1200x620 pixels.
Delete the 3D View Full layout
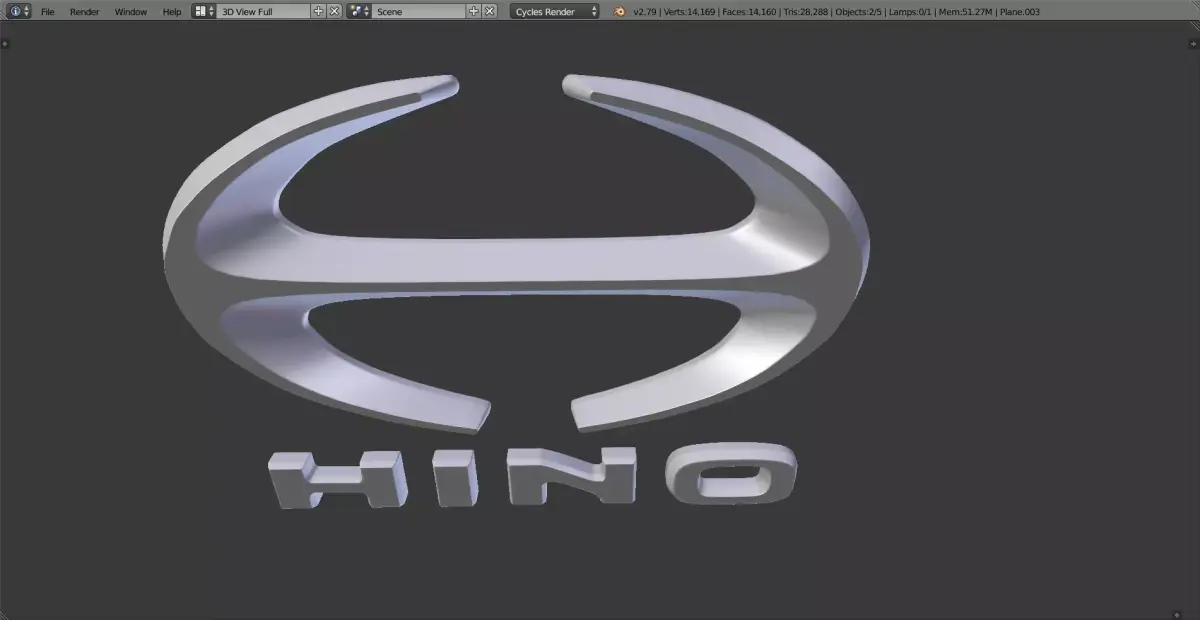point(334,11)
